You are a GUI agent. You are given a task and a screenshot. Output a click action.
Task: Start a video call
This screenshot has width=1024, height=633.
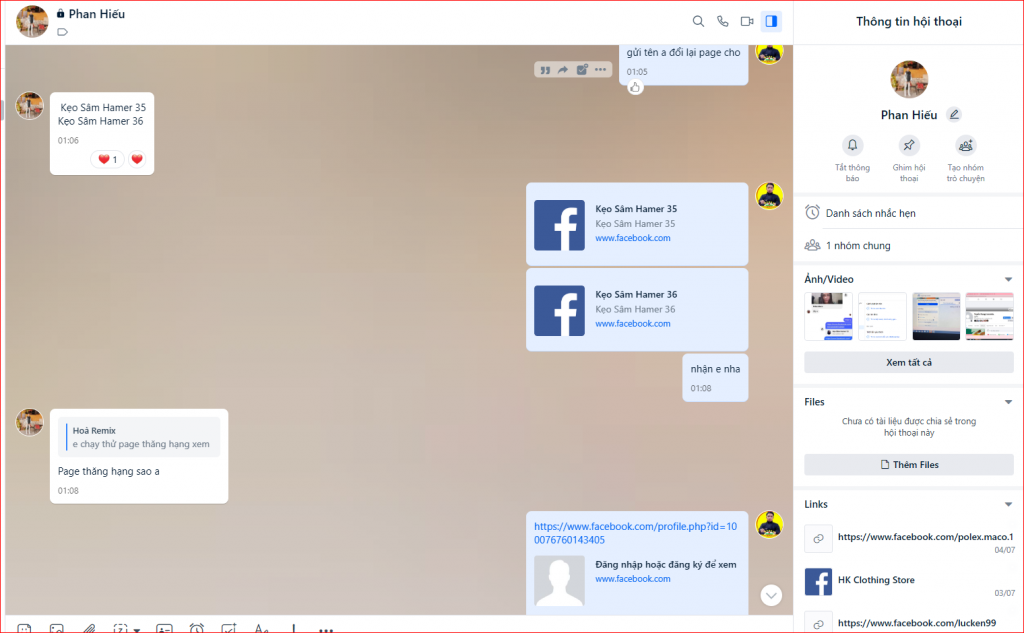click(747, 21)
